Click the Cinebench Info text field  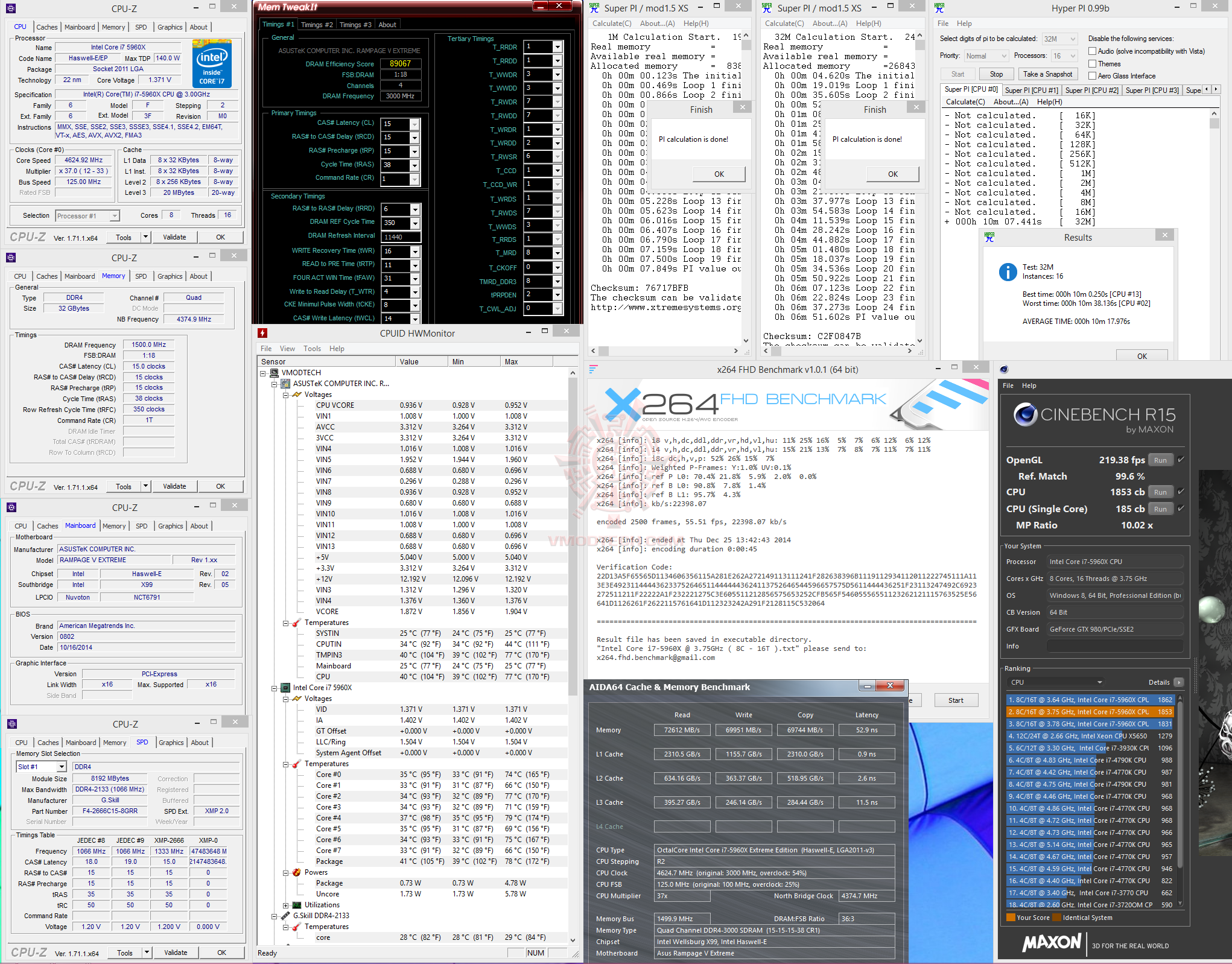1114,646
